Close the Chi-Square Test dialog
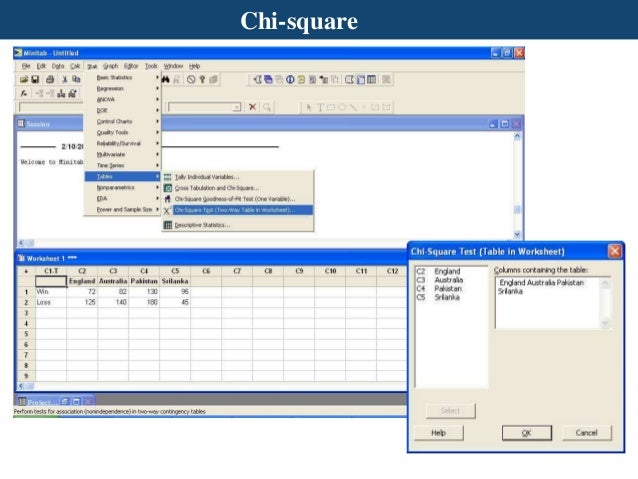Viewport: 638px width, 479px height. pyautogui.click(x=614, y=252)
